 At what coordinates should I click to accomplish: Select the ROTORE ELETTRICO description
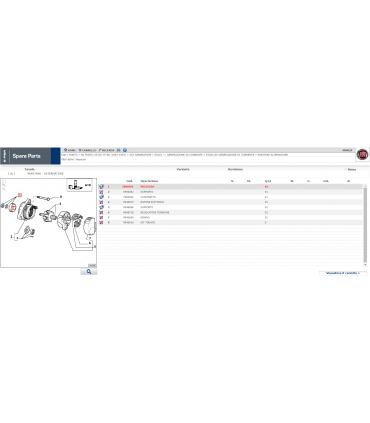pos(152,202)
